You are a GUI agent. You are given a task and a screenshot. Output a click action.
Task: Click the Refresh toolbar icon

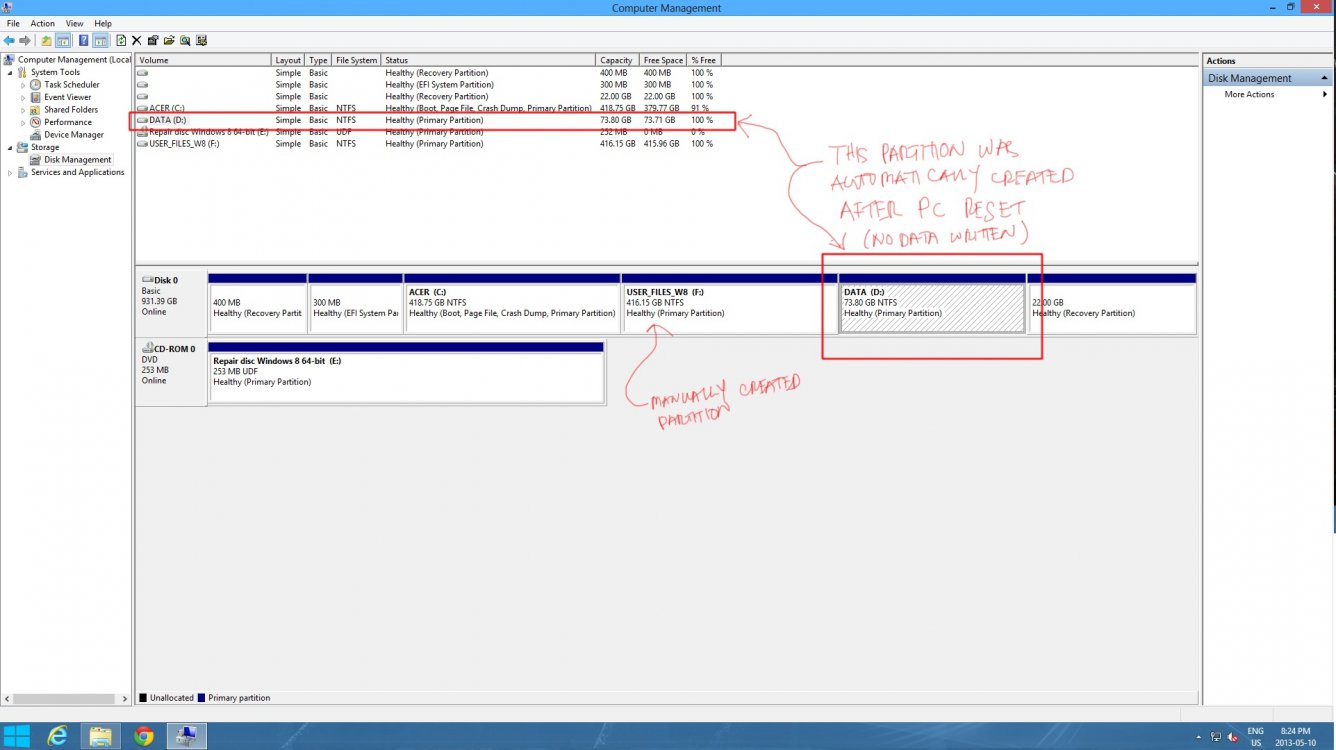tap(121, 41)
